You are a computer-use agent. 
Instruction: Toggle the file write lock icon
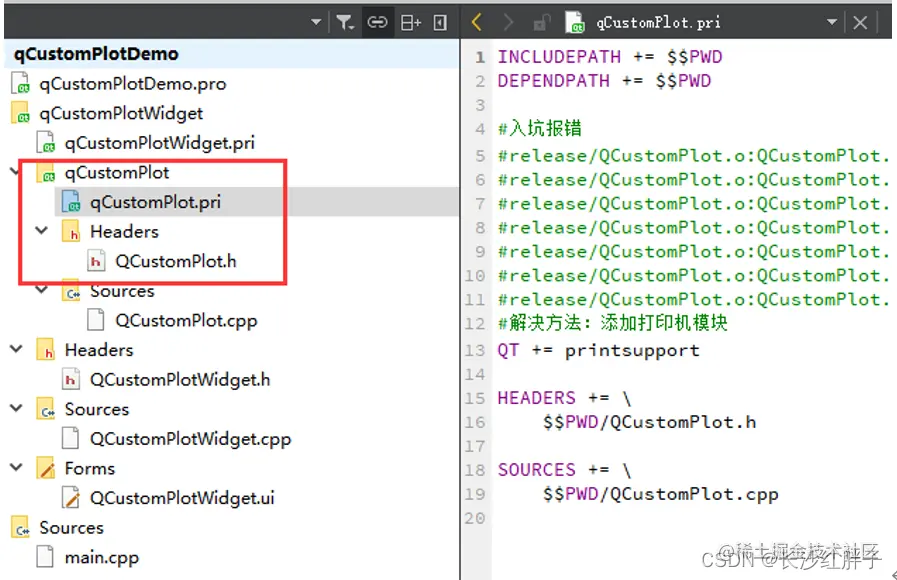point(541,22)
